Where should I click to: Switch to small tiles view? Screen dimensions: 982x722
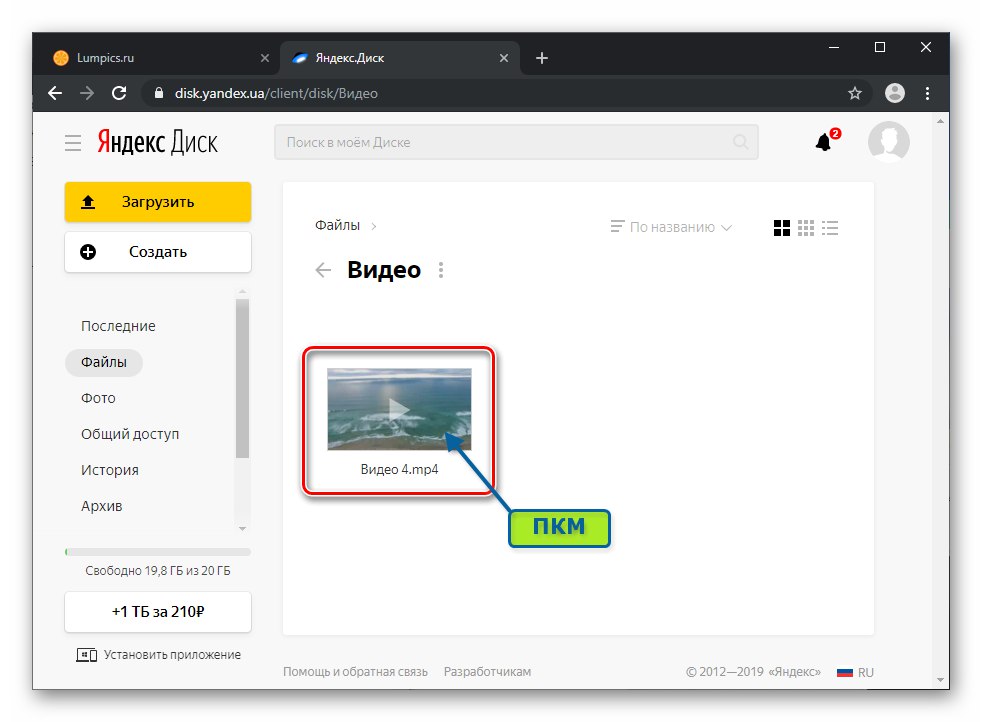pyautogui.click(x=806, y=228)
